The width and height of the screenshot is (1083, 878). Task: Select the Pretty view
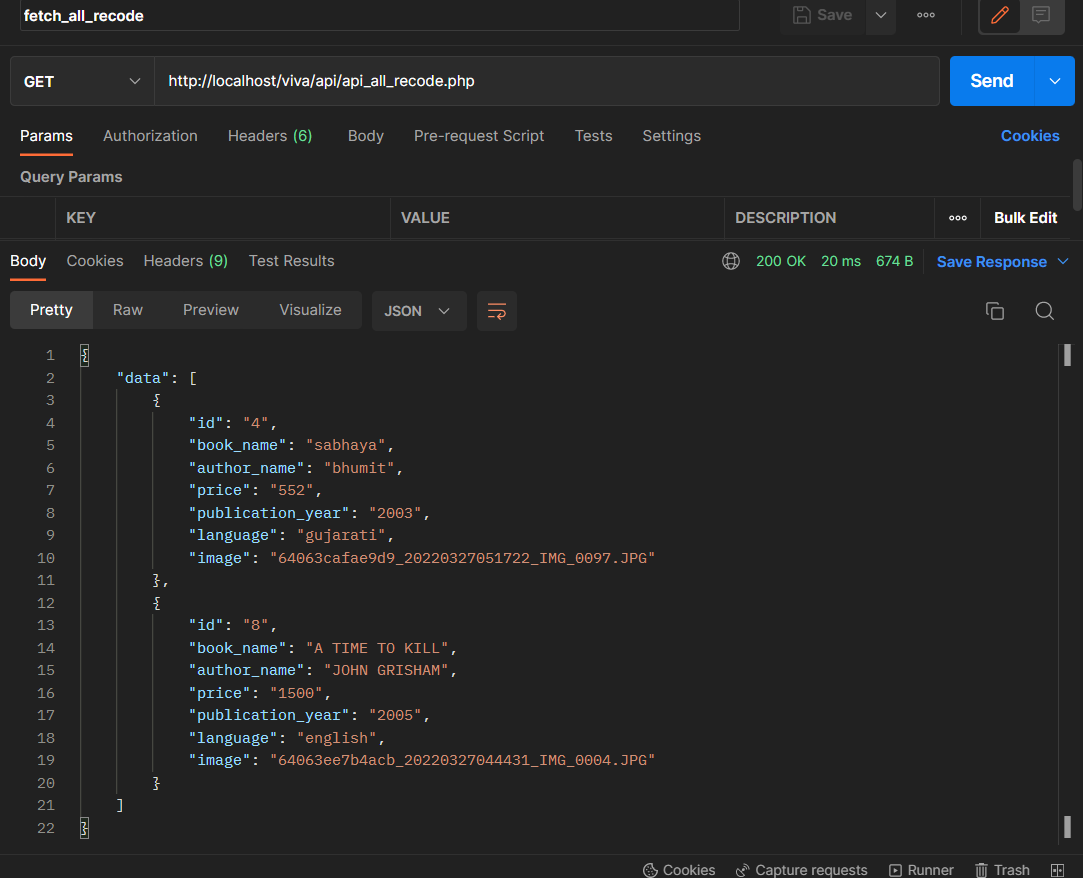51,310
